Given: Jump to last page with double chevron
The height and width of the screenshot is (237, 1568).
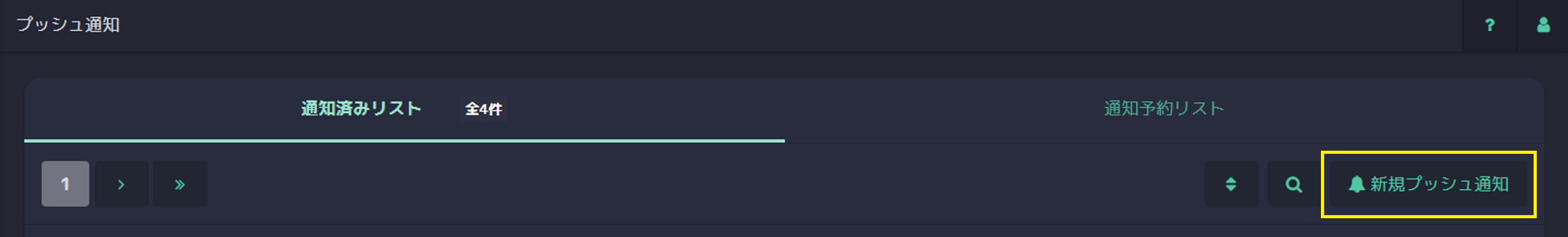Looking at the screenshot, I should [x=180, y=184].
